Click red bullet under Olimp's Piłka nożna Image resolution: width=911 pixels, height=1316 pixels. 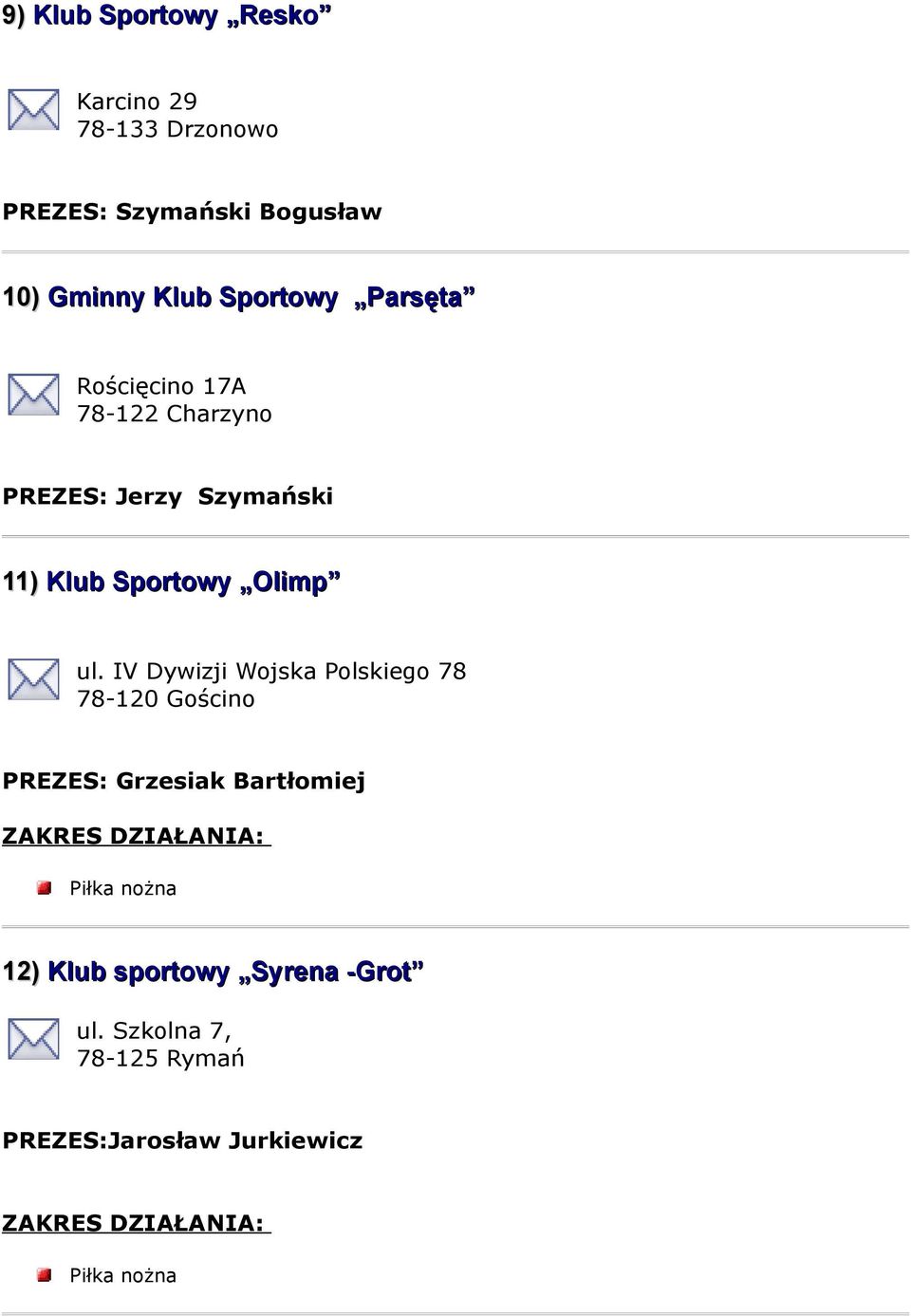pos(44,888)
